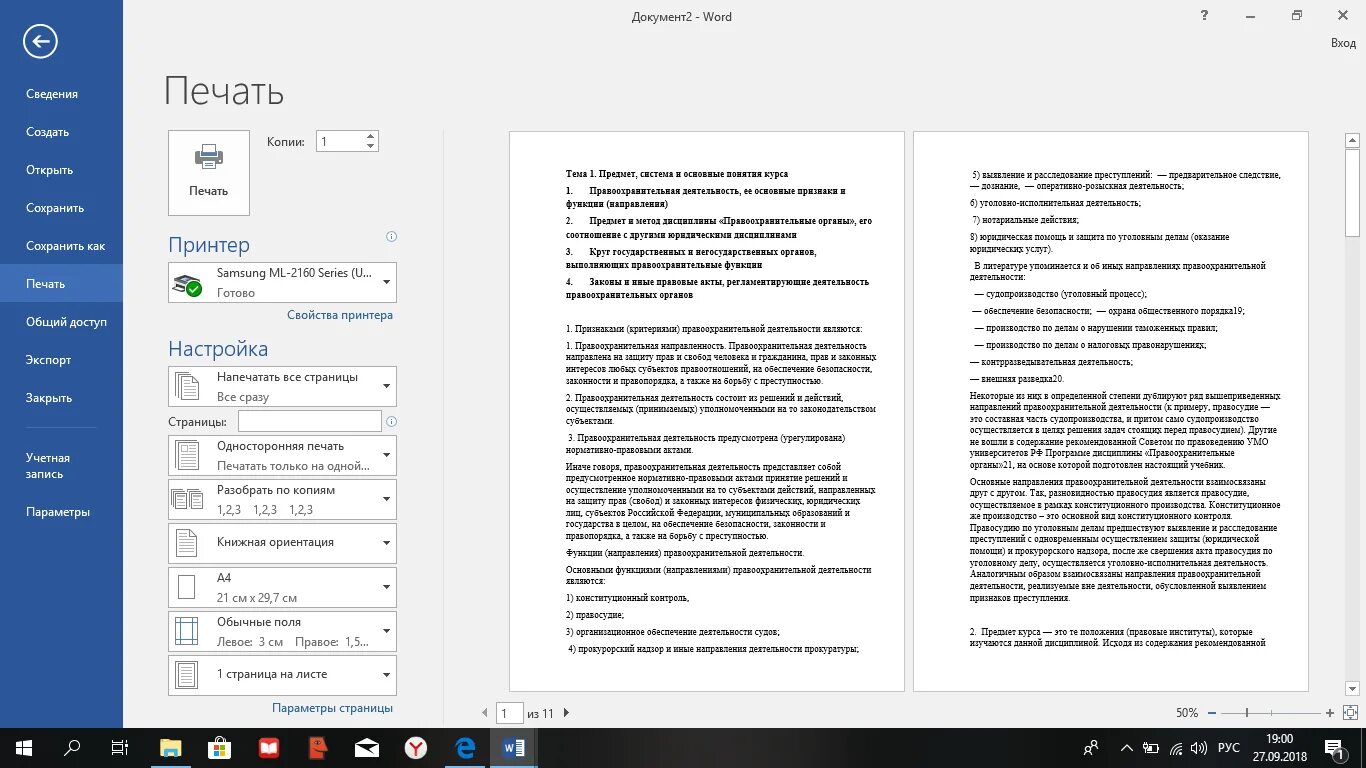Screen dimensions: 1366x768
Task: Increase copies with the up spinner
Action: [x=371, y=136]
